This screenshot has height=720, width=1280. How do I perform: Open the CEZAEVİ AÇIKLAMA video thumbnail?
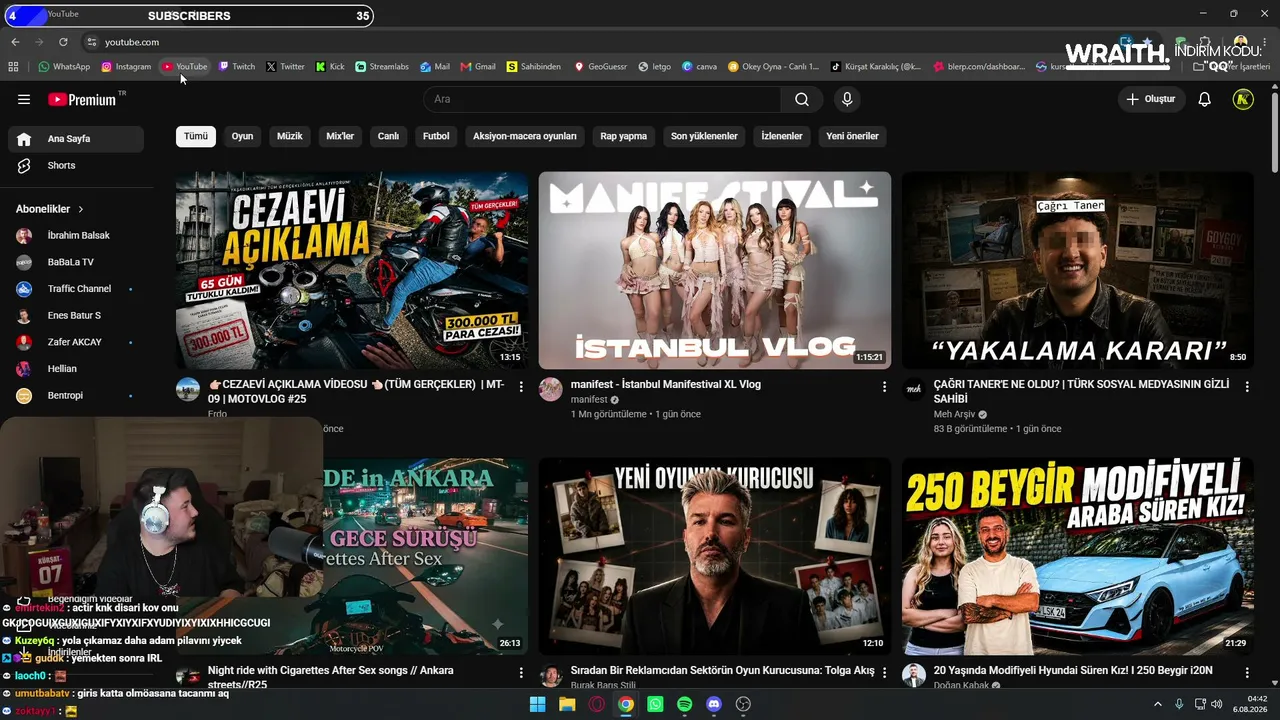[x=352, y=270]
